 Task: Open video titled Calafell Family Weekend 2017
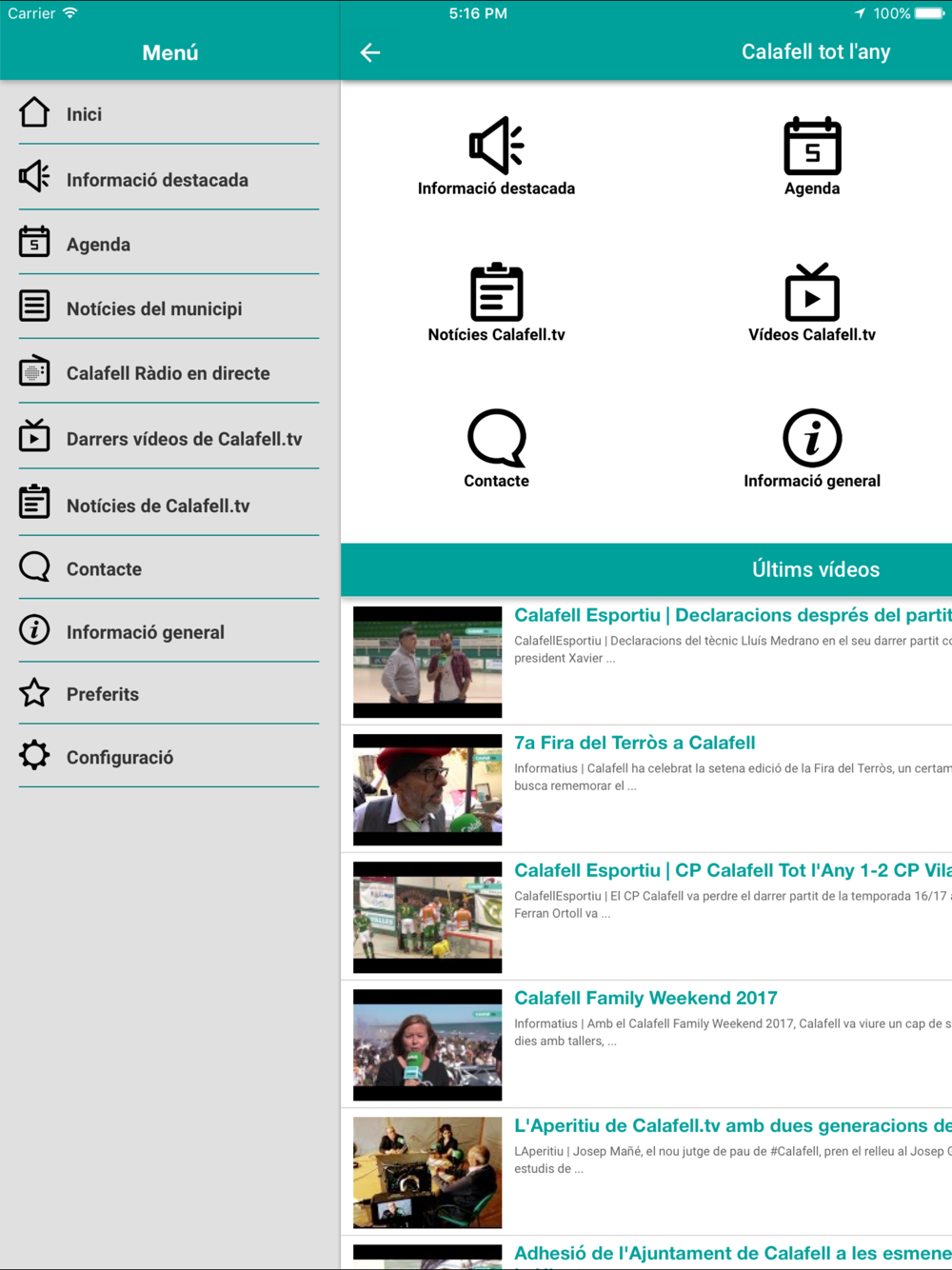(x=645, y=998)
